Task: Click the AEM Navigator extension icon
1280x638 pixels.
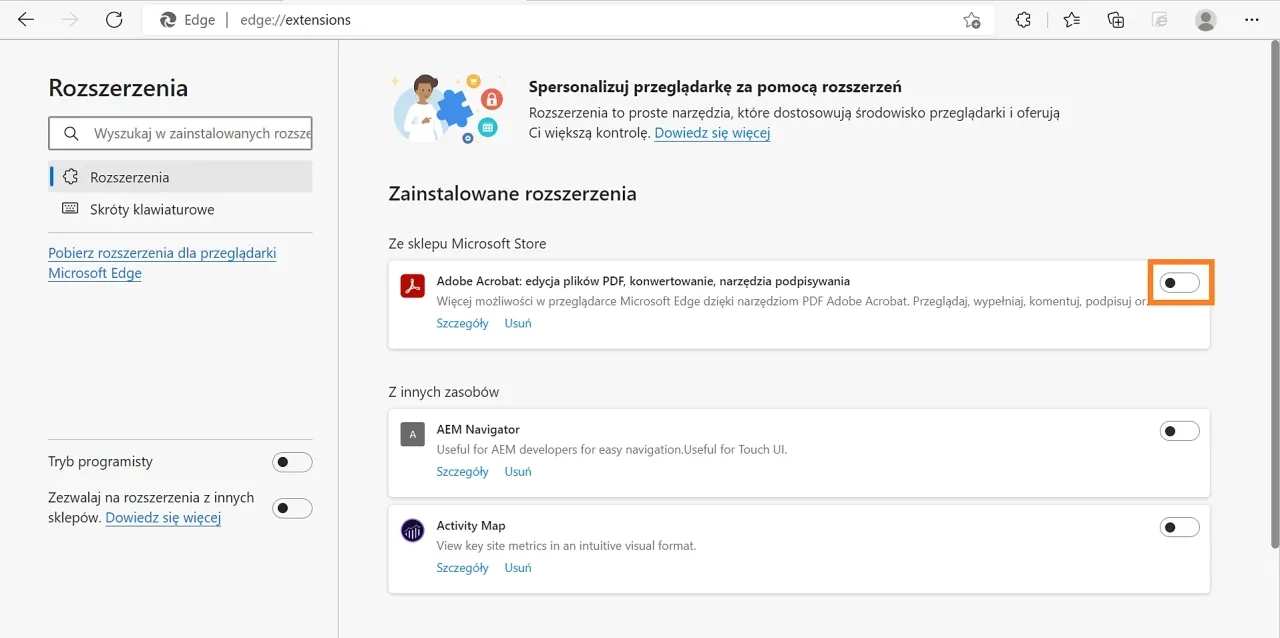Action: point(413,434)
